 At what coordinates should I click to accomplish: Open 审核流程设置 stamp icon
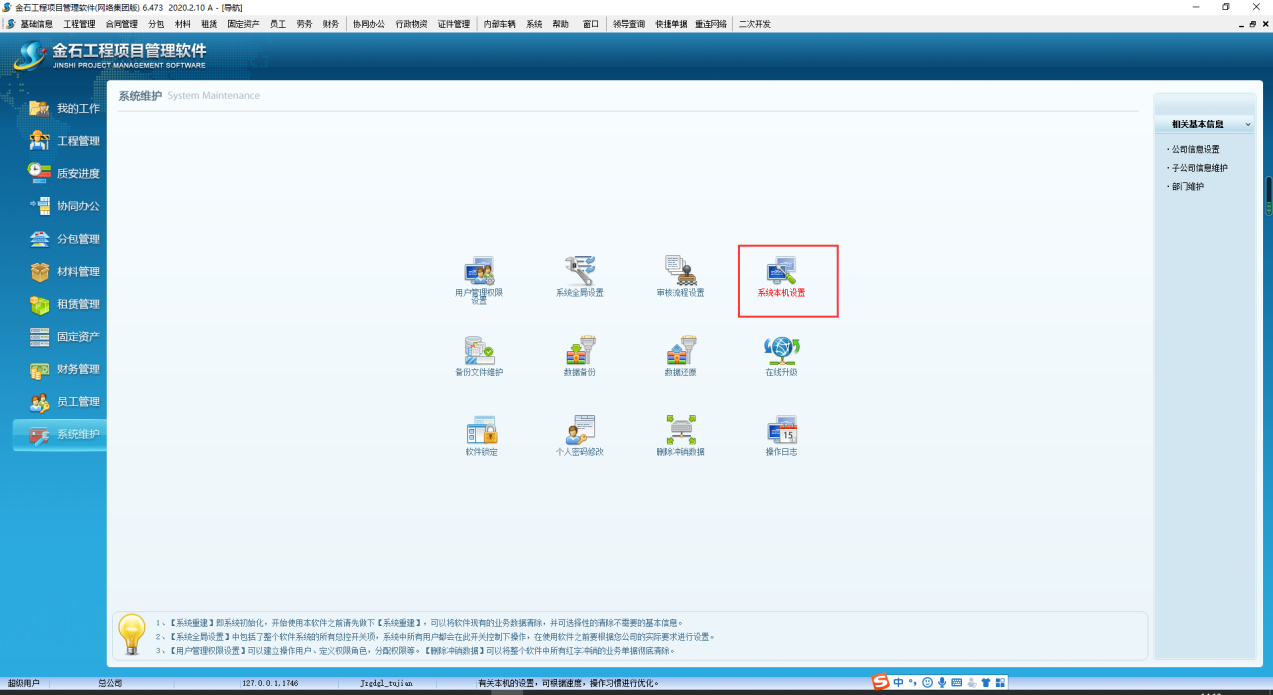(680, 271)
